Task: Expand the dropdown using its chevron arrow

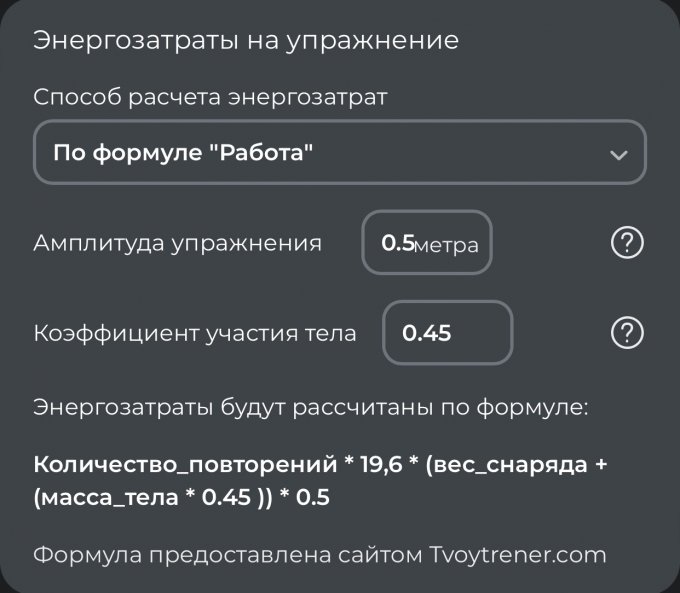Action: tap(618, 155)
